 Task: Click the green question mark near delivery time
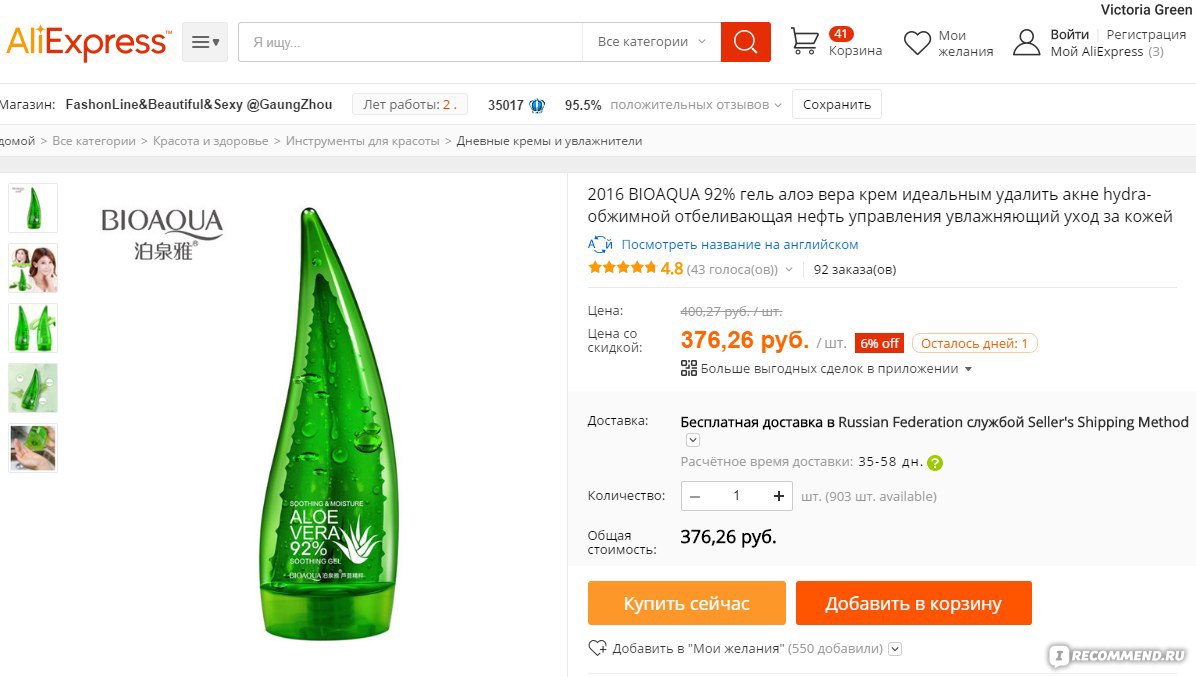(x=935, y=463)
